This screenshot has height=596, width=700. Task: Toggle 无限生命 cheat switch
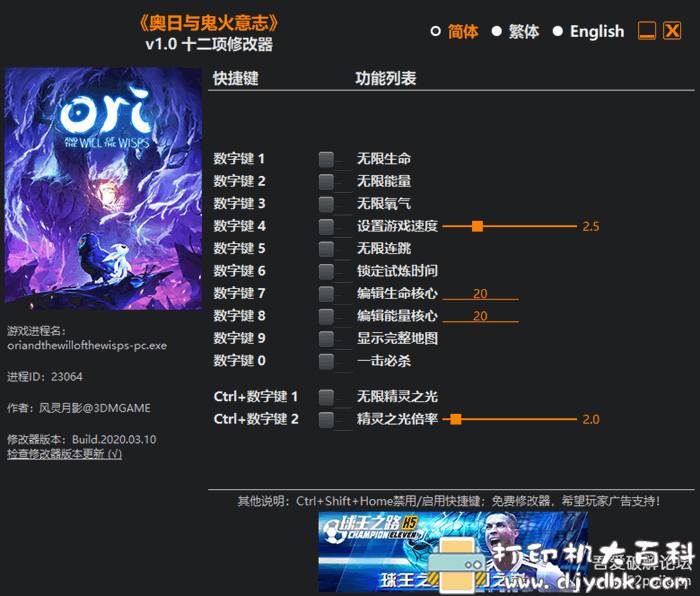[x=326, y=159]
